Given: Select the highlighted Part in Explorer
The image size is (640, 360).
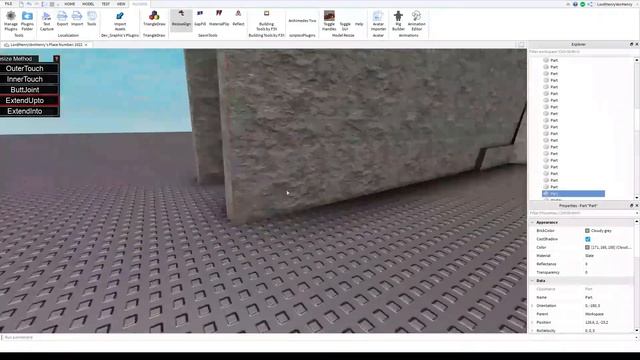Looking at the screenshot, I should [x=573, y=193].
